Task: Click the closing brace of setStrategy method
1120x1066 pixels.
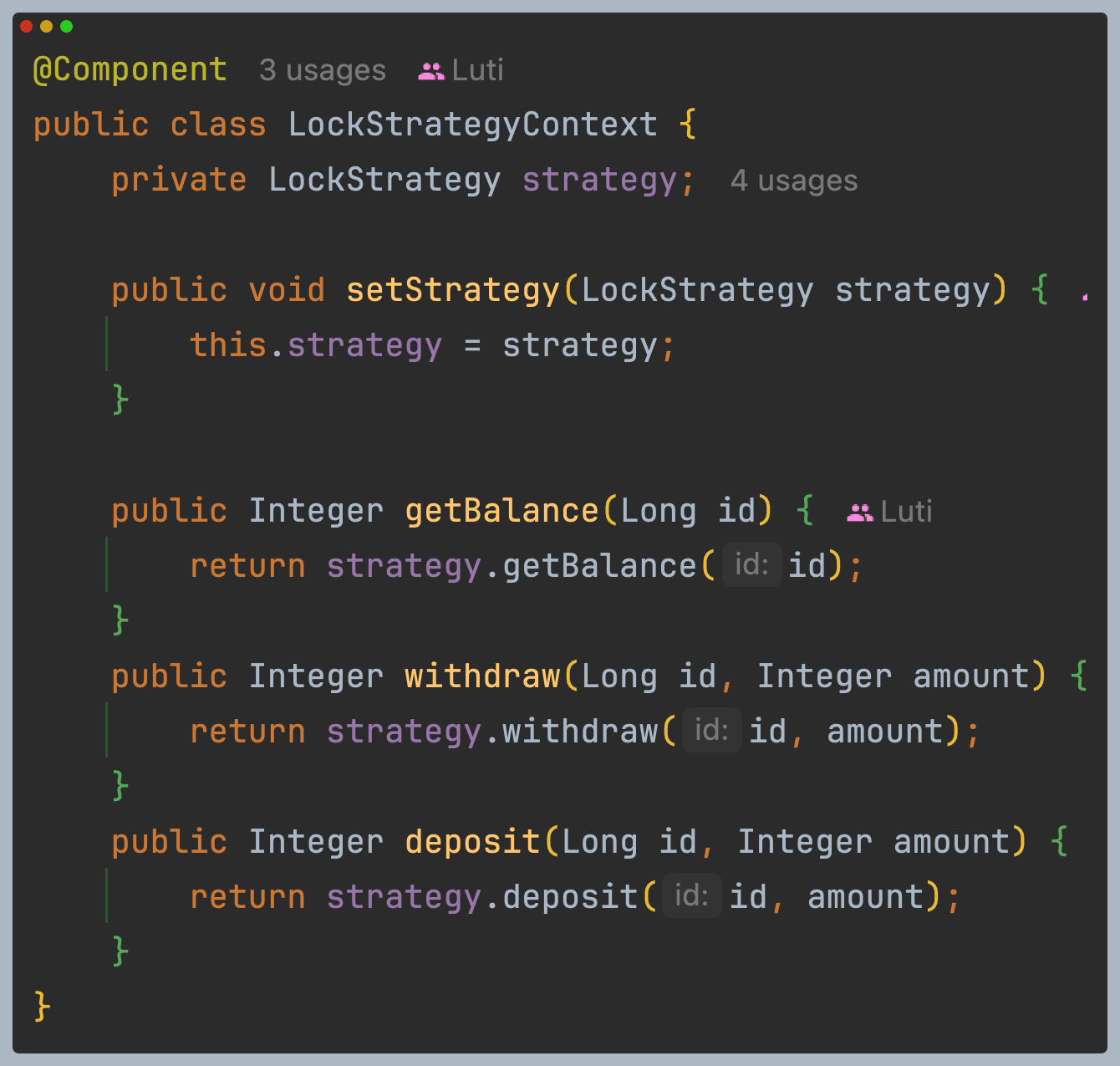Action: [120, 400]
